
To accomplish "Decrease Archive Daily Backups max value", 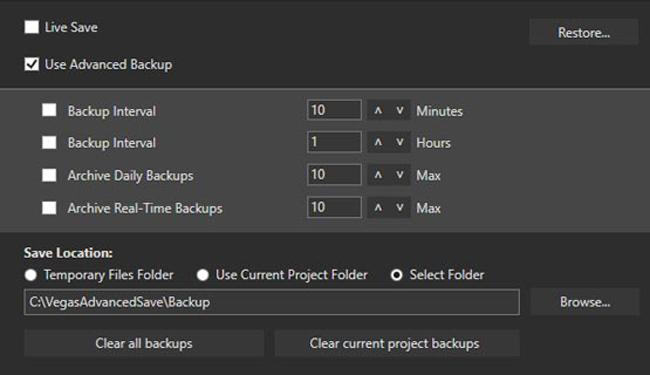I will [400, 174].
